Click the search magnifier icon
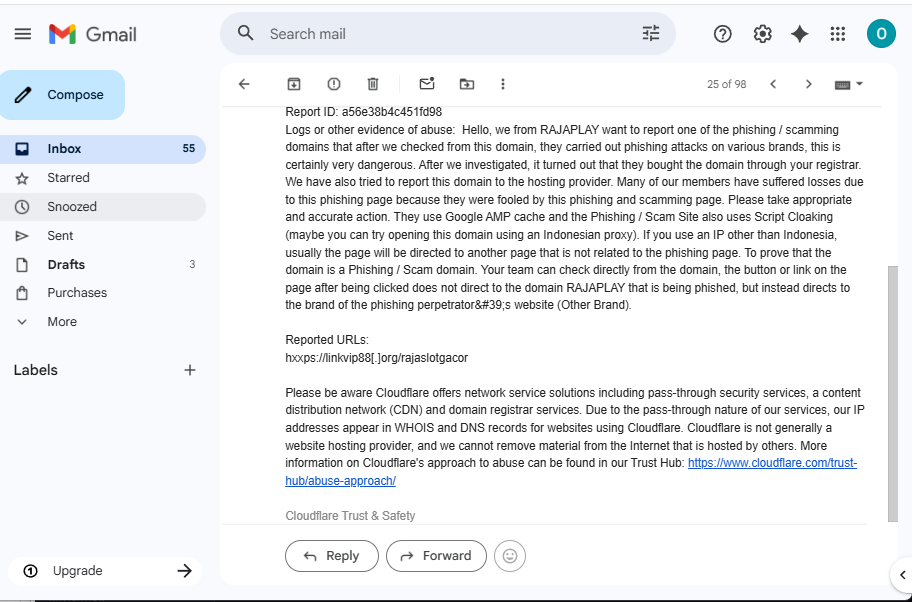The image size is (912, 602). [x=245, y=34]
